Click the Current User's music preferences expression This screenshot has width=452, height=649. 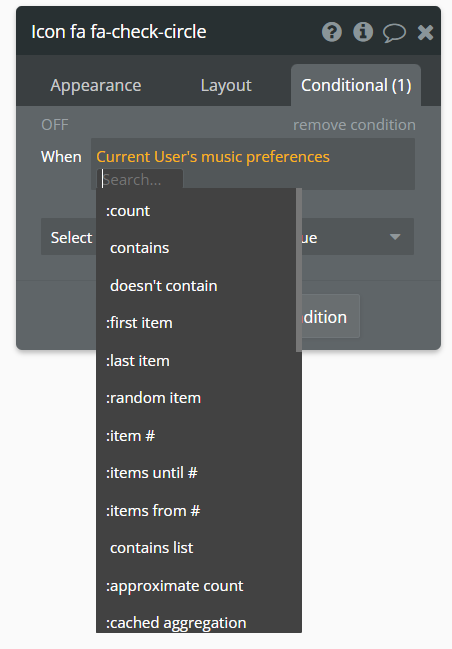coord(213,157)
